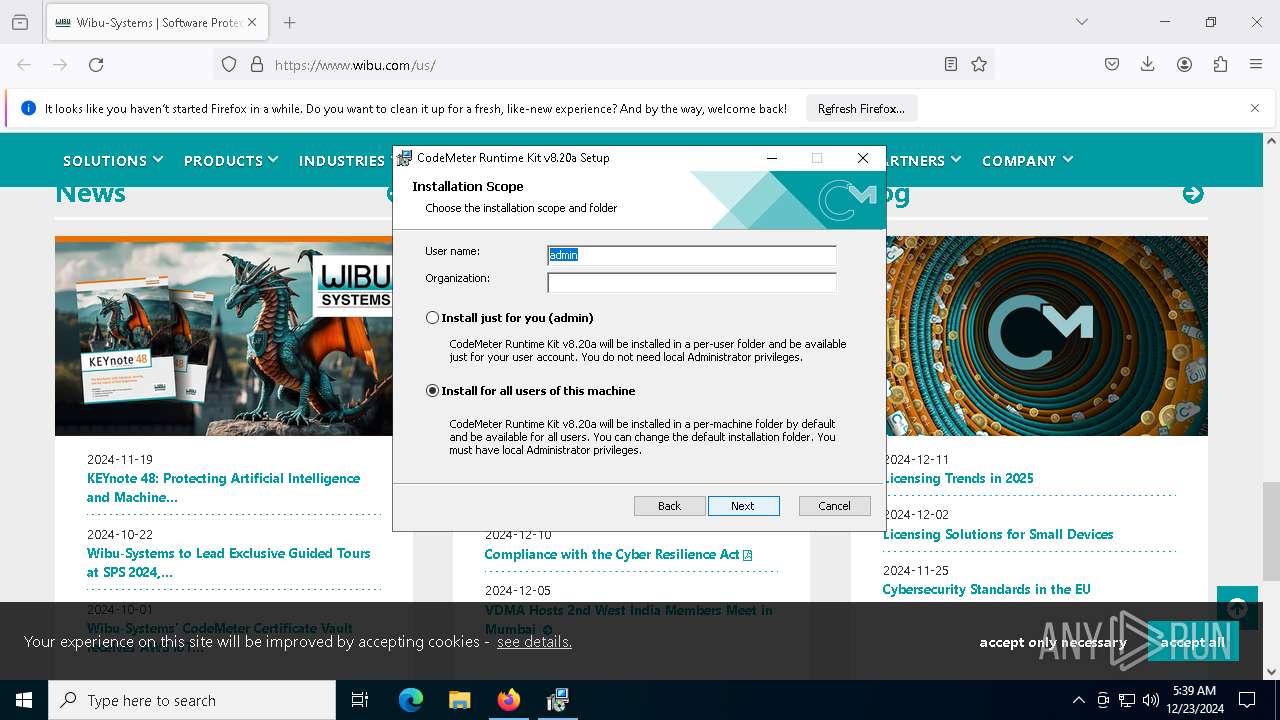Expand the SOLUTIONS menu
1280x720 pixels.
pyautogui.click(x=113, y=160)
